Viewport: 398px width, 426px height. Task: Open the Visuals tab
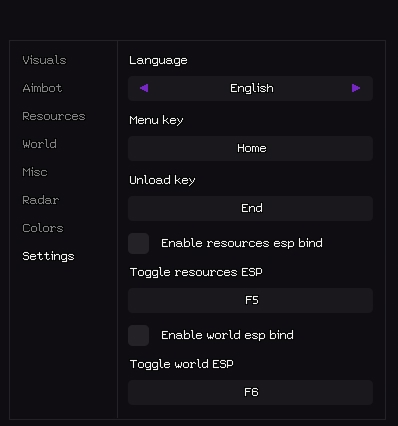click(44, 60)
